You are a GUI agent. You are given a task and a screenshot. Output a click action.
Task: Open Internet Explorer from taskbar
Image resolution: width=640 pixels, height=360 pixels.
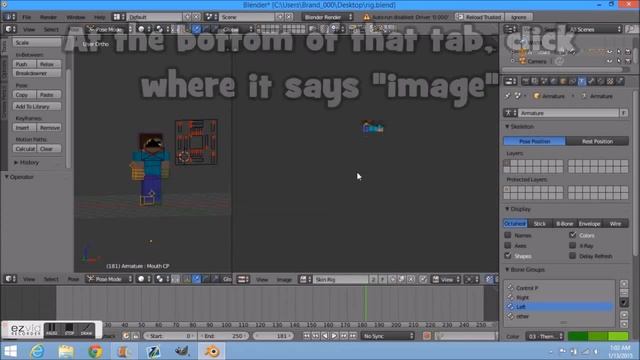pos(37,351)
